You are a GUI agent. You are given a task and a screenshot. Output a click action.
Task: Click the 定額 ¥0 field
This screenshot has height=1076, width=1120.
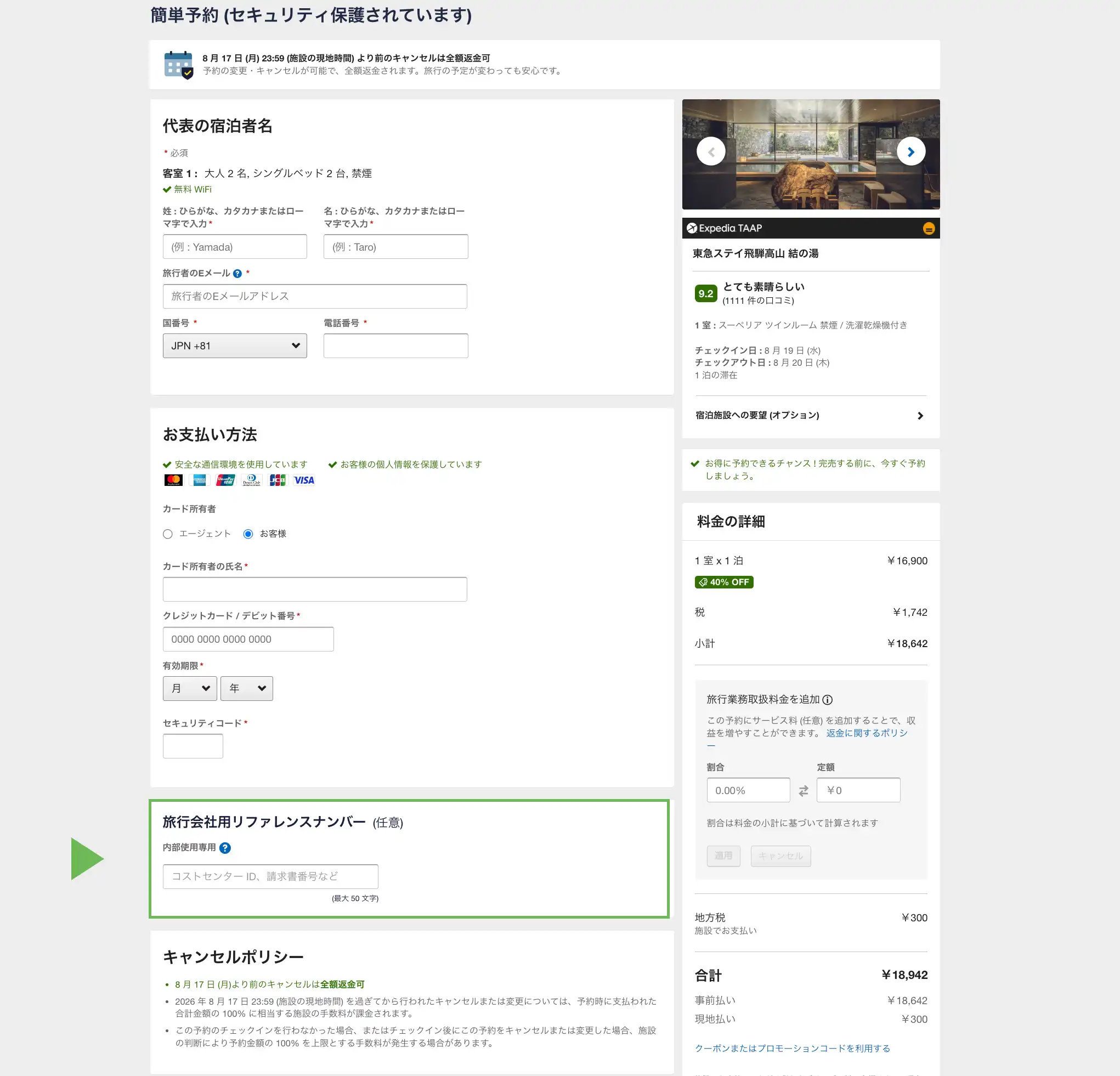click(x=858, y=790)
